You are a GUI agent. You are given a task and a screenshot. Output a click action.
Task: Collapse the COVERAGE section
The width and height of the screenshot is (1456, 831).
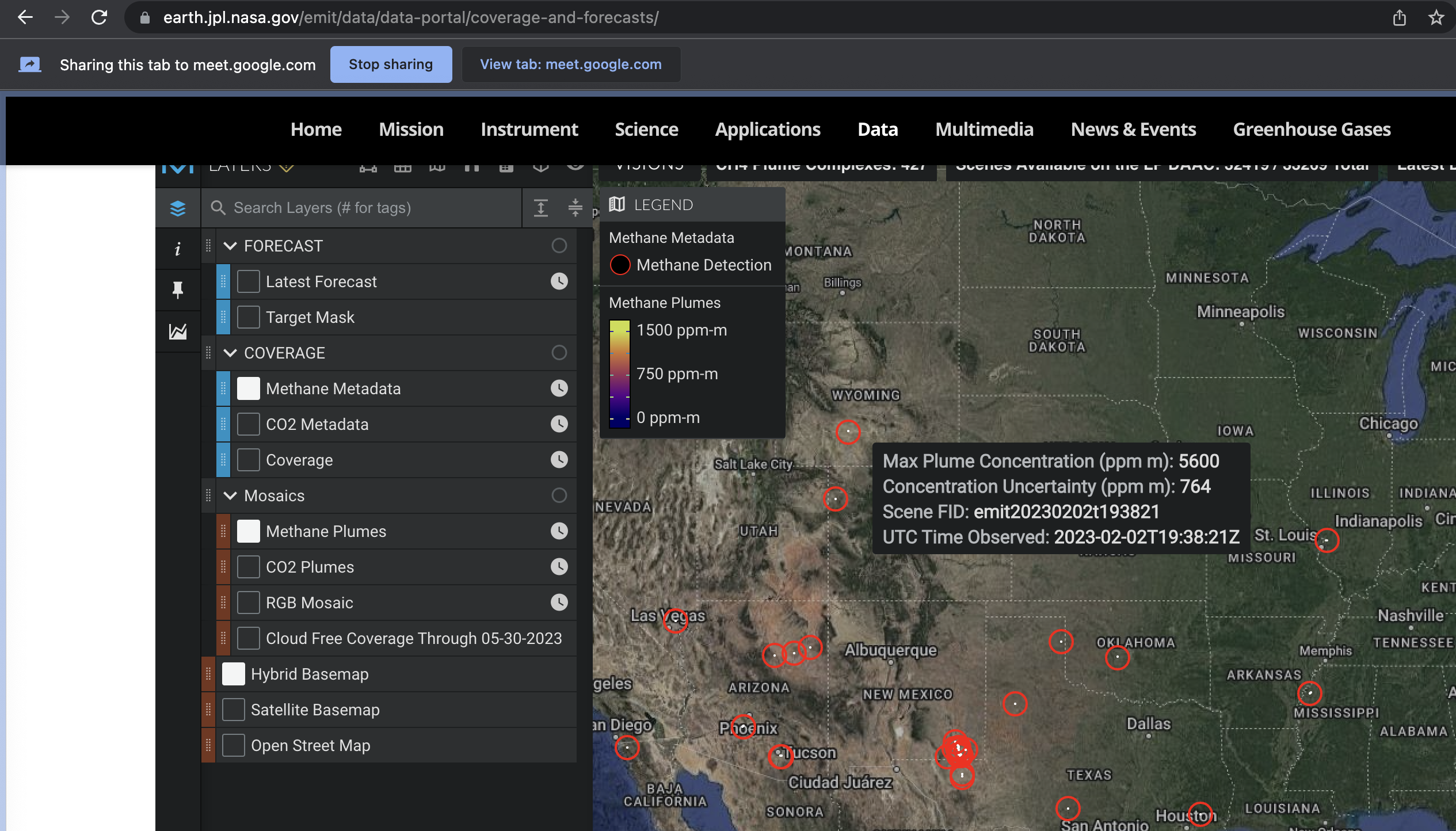231,353
